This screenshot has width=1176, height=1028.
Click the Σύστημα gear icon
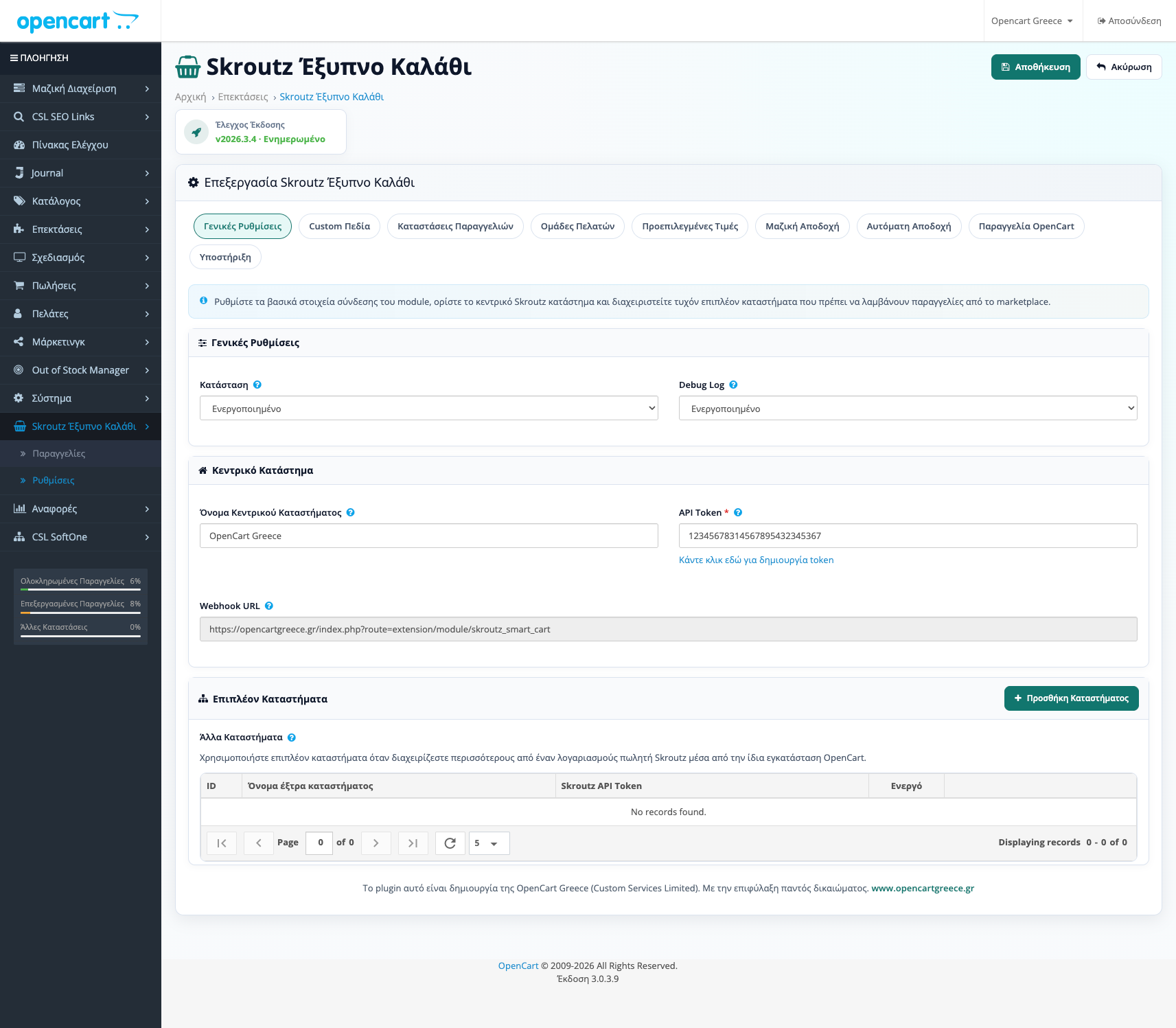(19, 398)
